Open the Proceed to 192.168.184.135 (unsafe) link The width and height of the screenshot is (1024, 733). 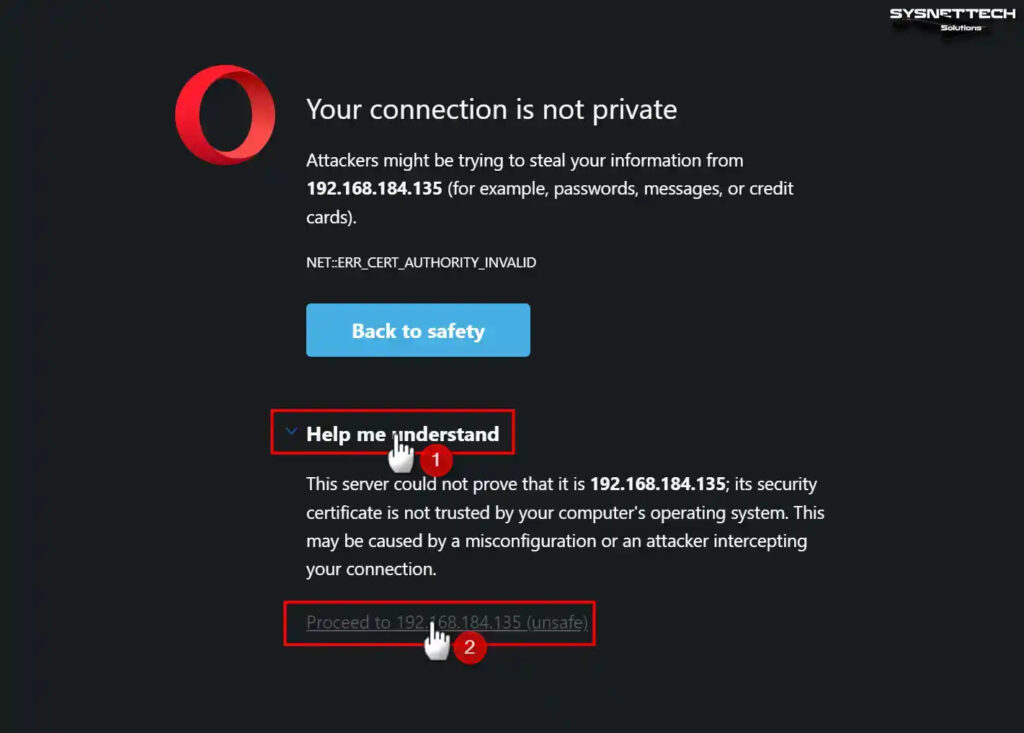tap(447, 623)
